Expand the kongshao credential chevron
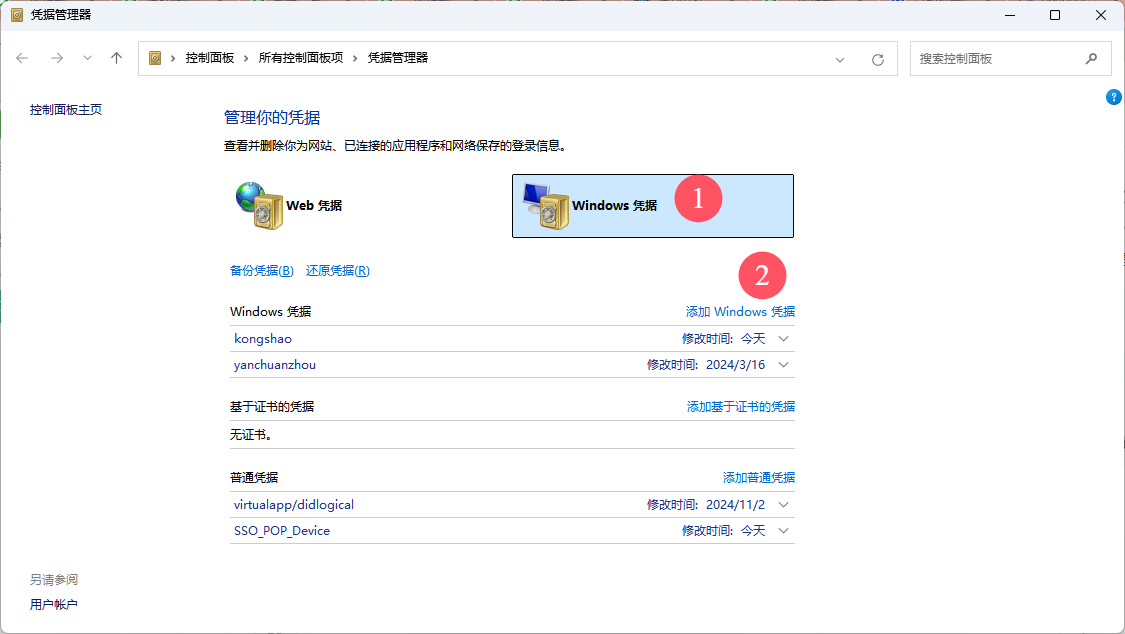Viewport: 1125px width, 634px height. pyautogui.click(x=783, y=339)
